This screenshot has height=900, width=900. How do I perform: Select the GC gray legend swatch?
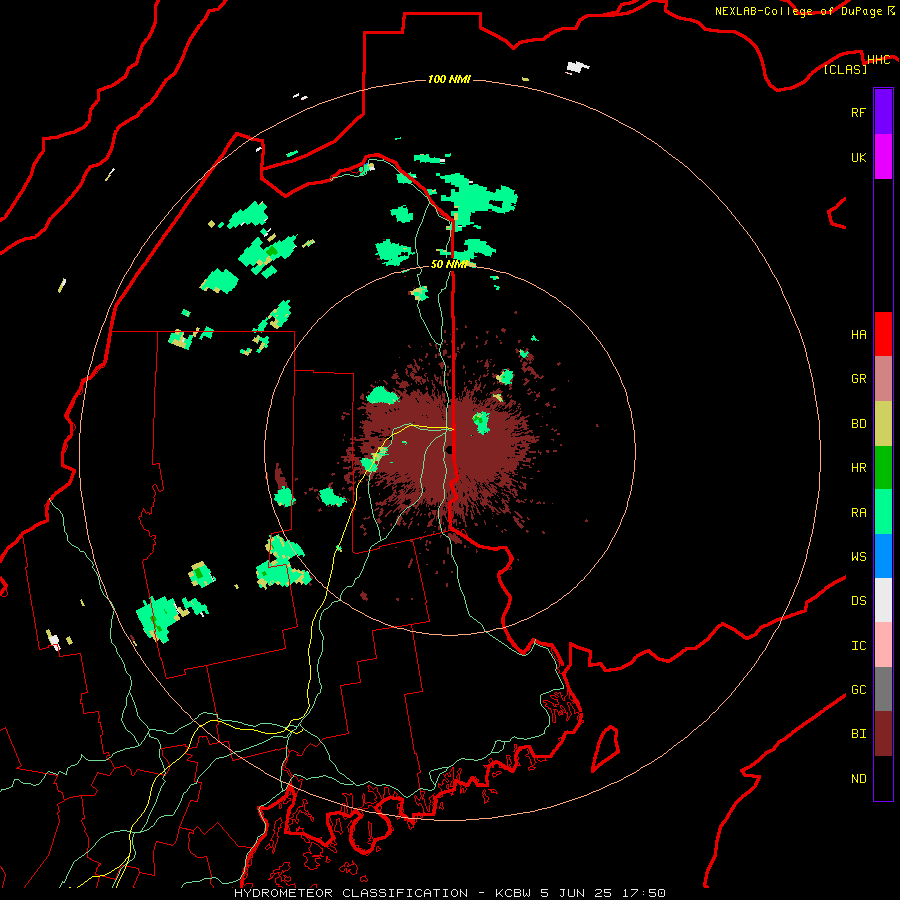pos(883,689)
